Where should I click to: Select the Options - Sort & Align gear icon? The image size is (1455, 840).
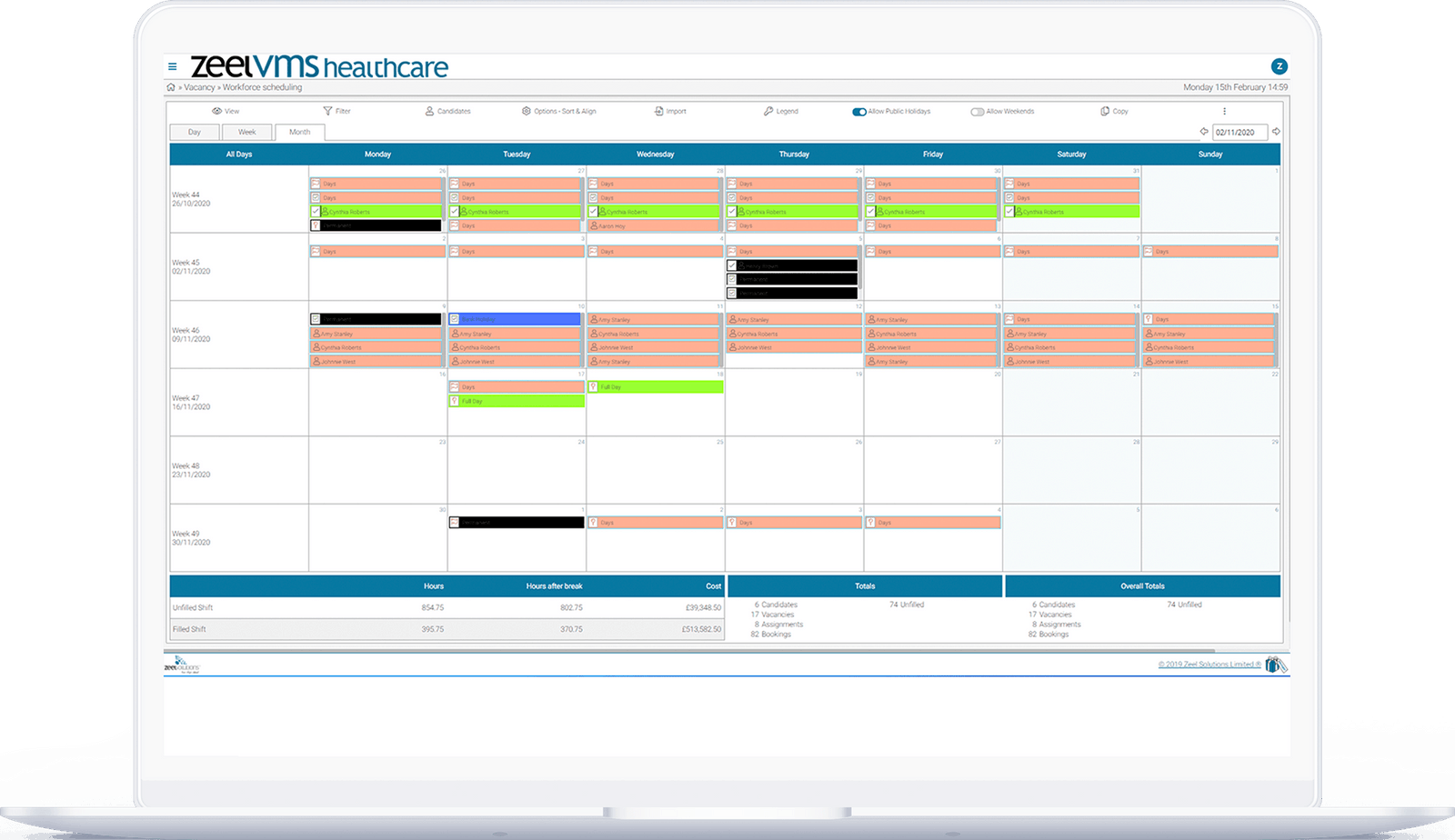click(x=526, y=111)
